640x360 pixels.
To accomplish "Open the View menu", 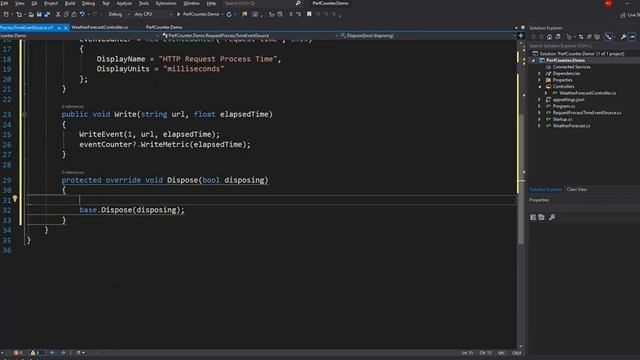I will click(20, 3).
